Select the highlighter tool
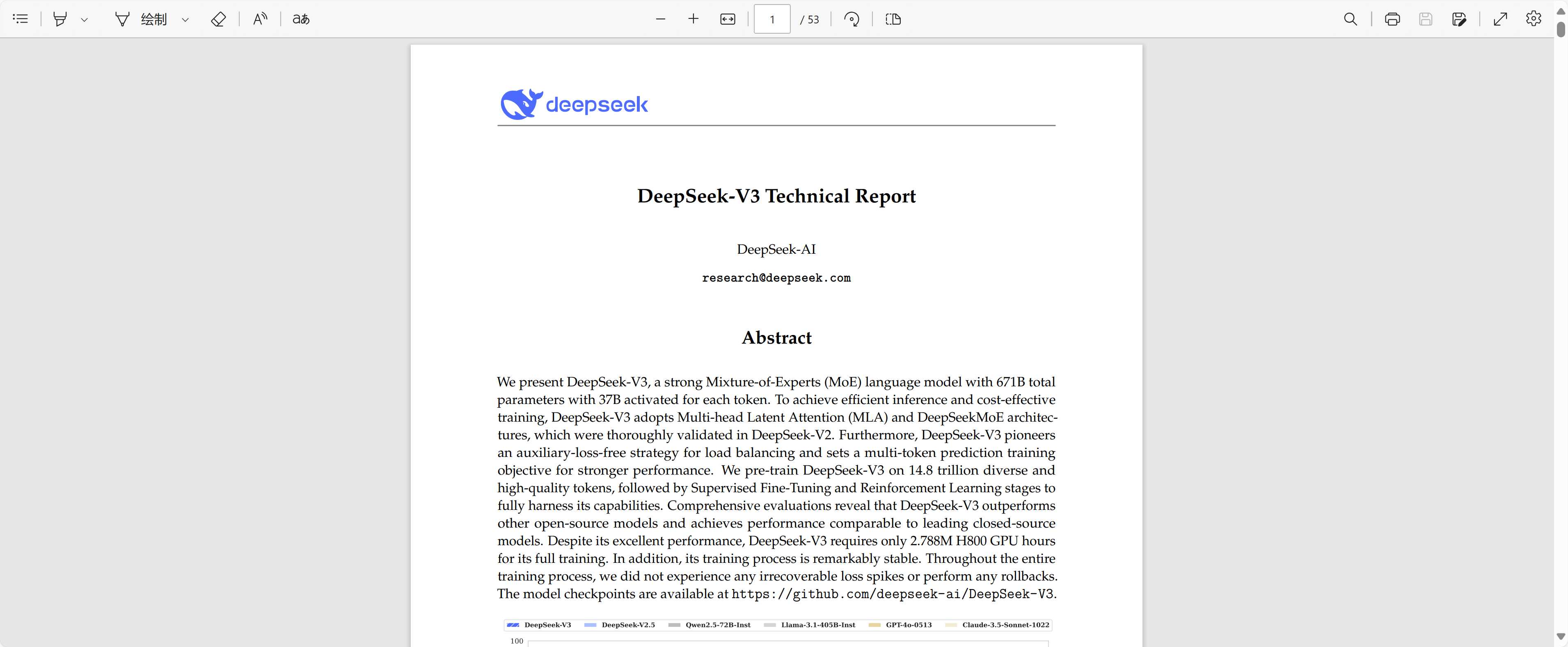 click(60, 19)
